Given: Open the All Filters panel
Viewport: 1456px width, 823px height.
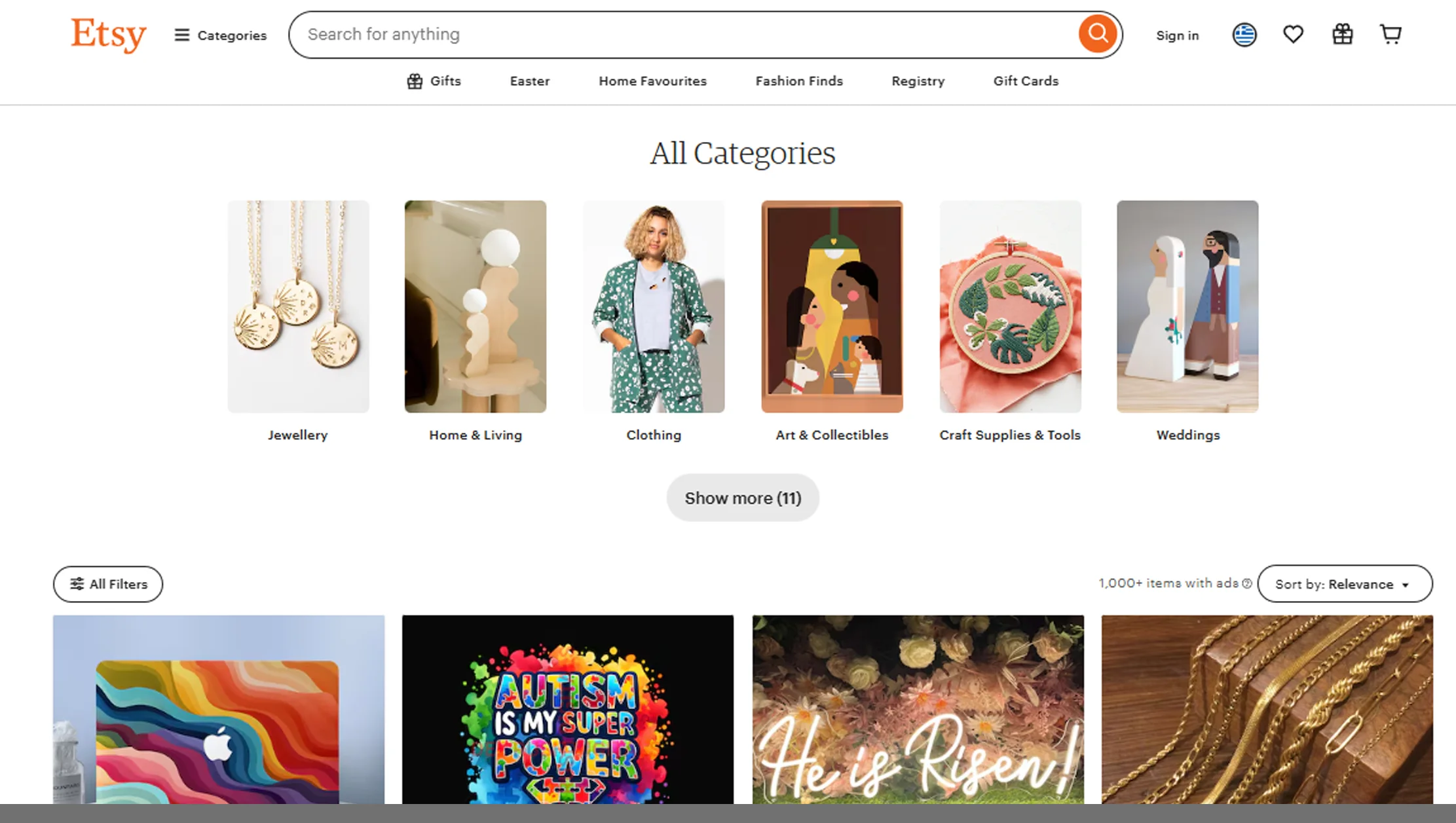Looking at the screenshot, I should click(x=107, y=584).
